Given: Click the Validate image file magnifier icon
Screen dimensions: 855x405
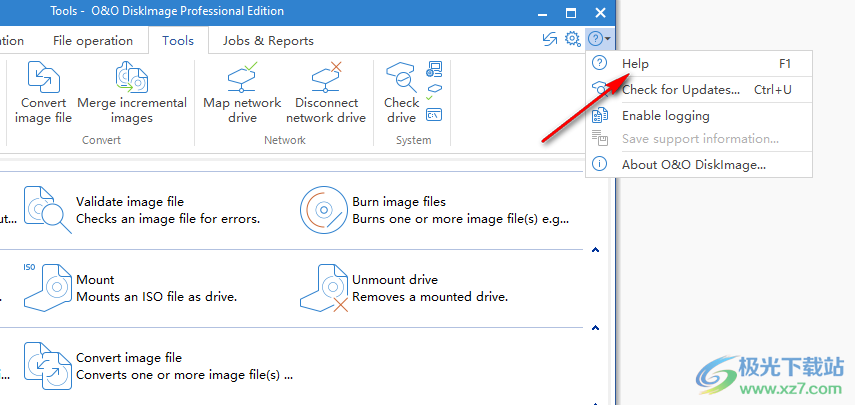Looking at the screenshot, I should tap(47, 210).
